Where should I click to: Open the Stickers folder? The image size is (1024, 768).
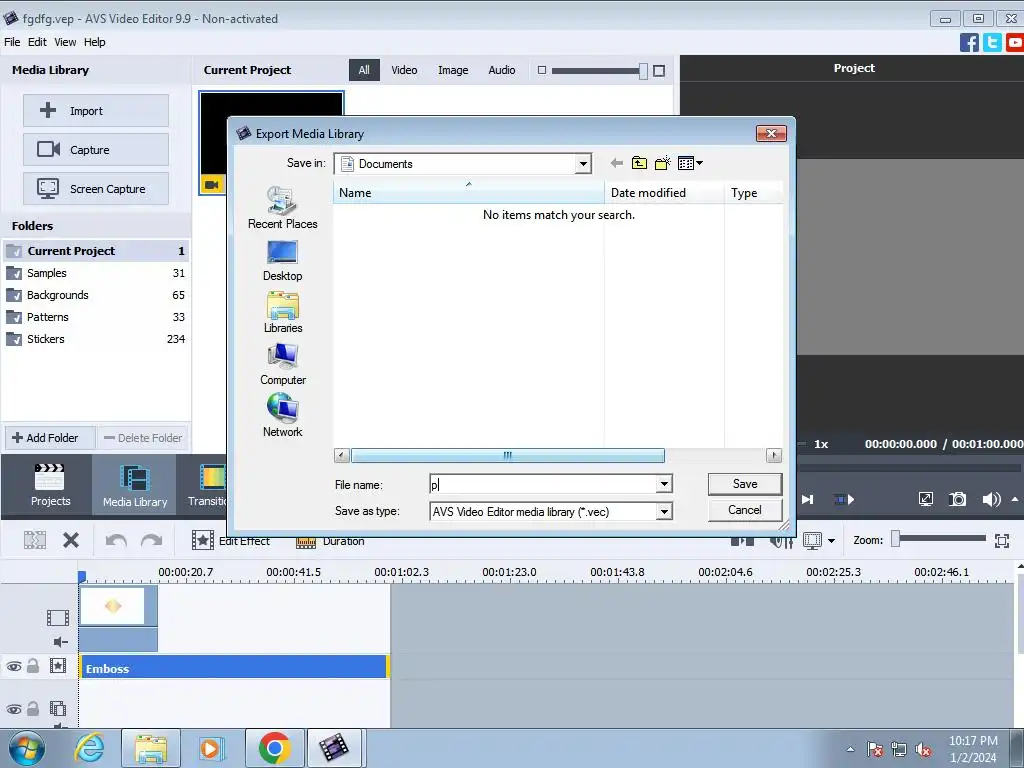[x=95, y=339]
